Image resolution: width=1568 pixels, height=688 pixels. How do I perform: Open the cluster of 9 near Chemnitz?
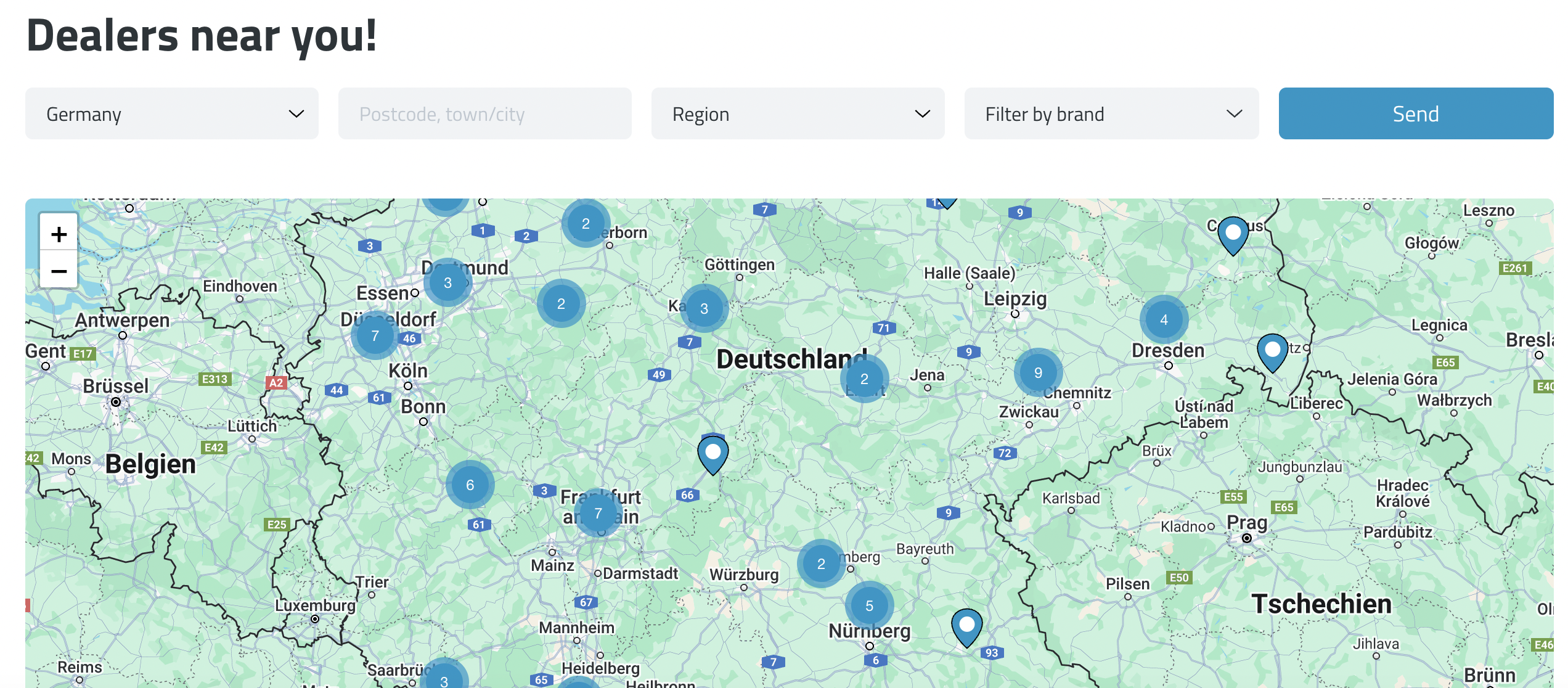[x=1038, y=373]
